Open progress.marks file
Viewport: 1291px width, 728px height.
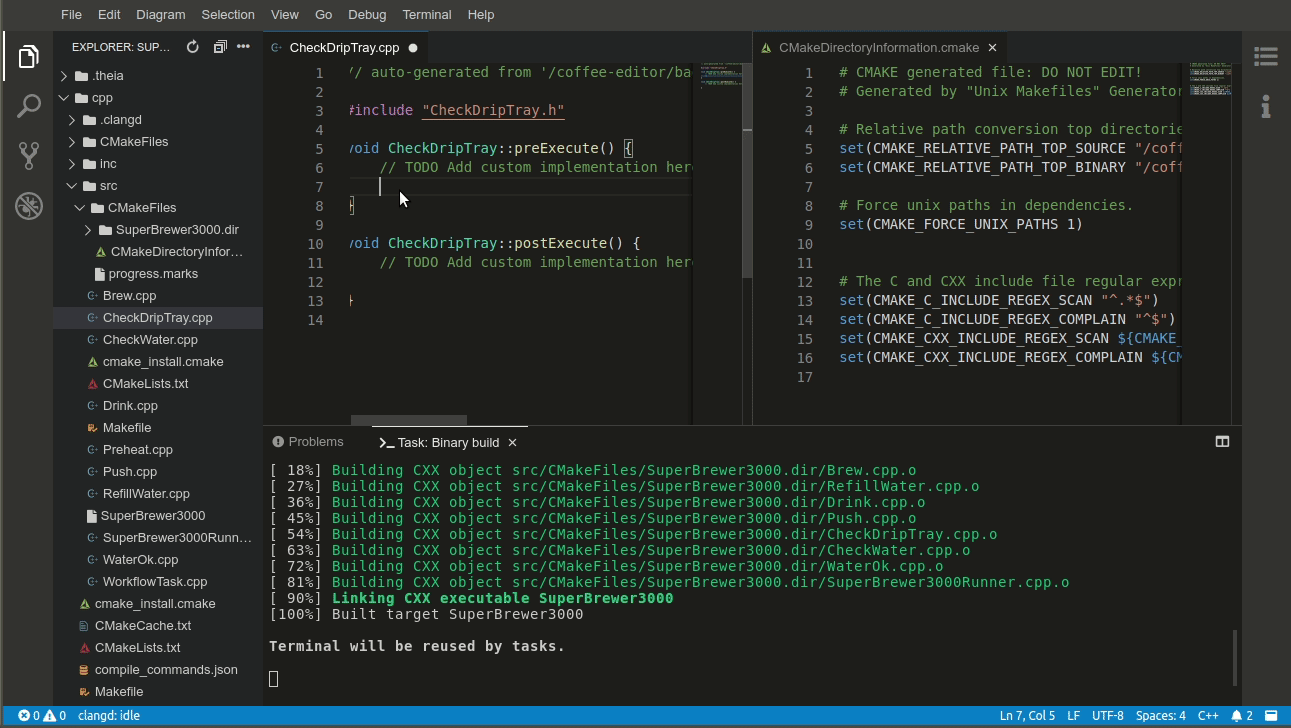click(153, 274)
